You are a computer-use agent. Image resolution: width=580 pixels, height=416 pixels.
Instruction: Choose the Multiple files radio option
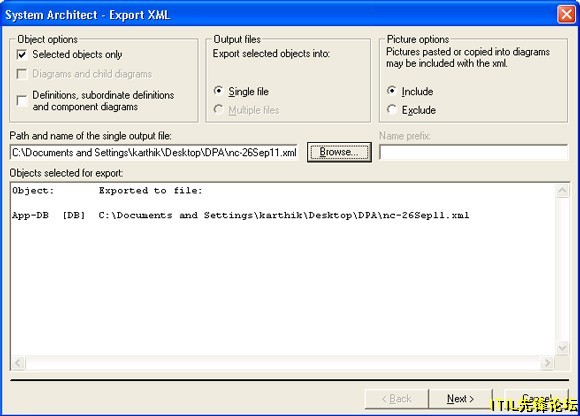(x=218, y=109)
